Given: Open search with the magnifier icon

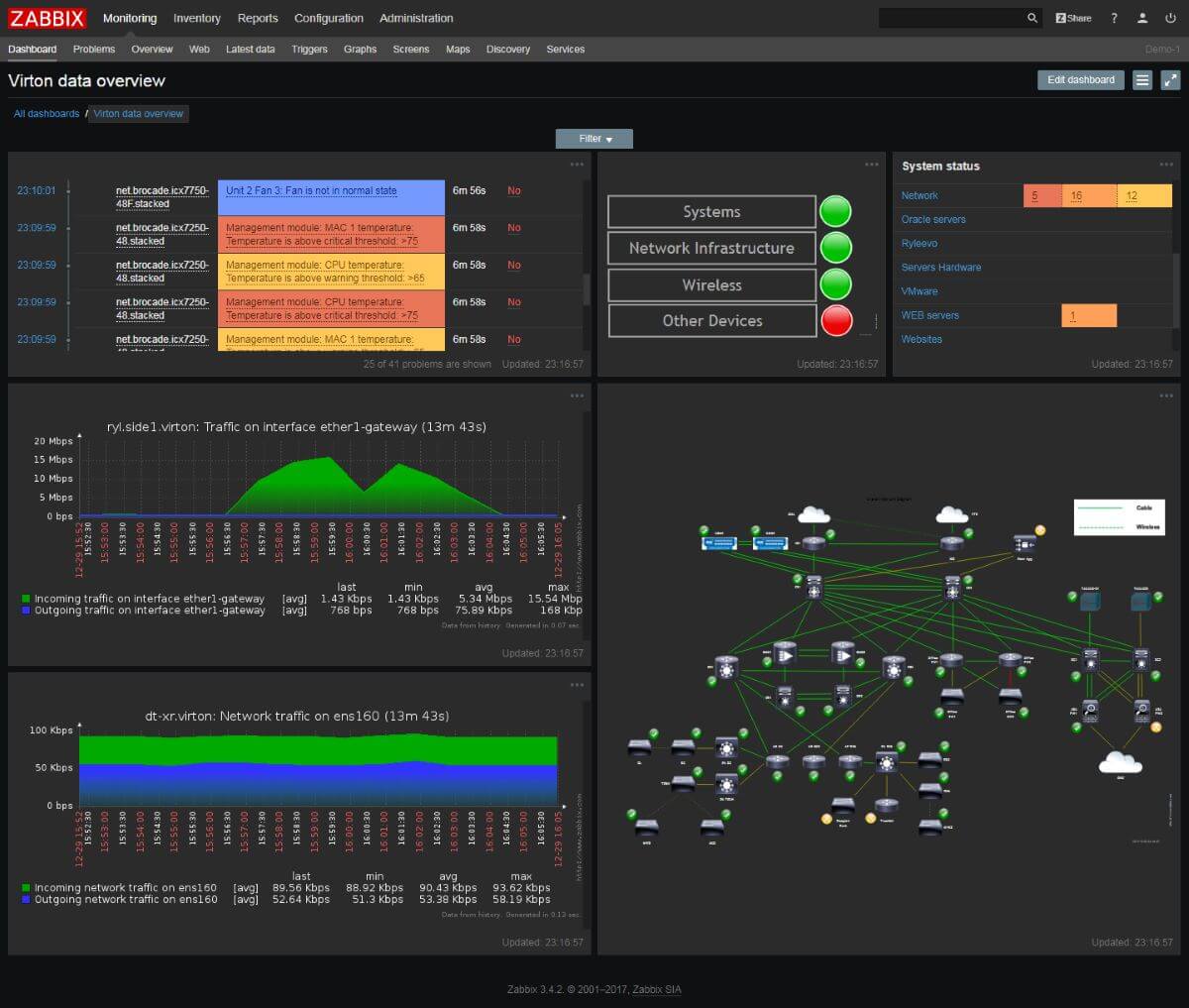Looking at the screenshot, I should tap(1030, 18).
